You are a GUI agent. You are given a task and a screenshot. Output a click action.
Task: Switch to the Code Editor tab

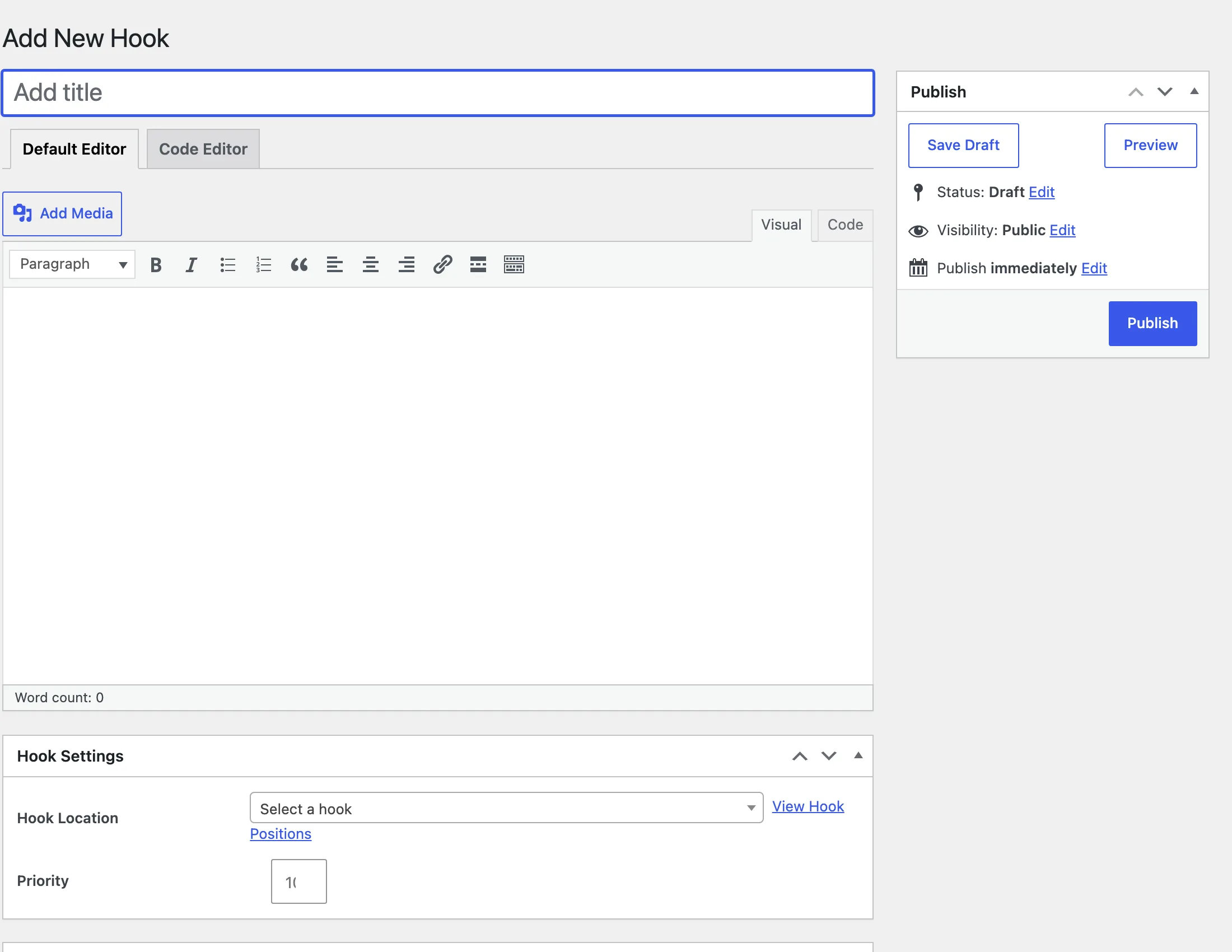point(203,149)
